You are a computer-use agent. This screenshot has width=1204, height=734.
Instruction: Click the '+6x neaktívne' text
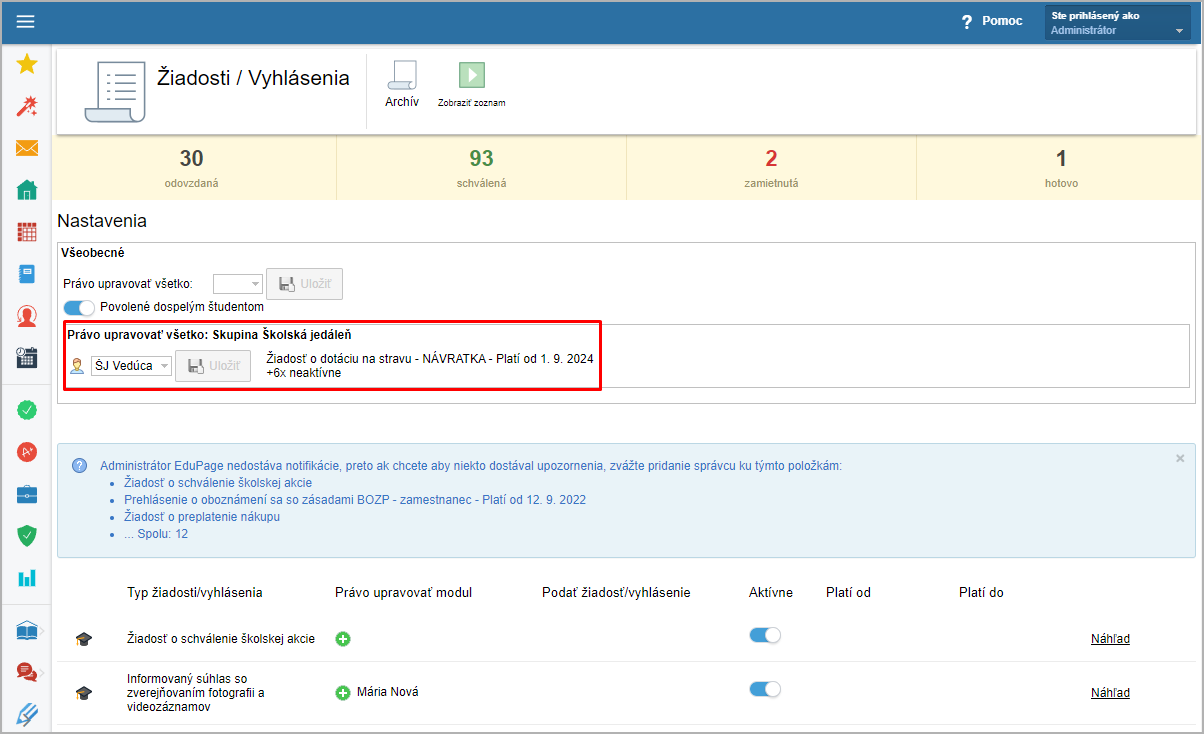point(304,373)
